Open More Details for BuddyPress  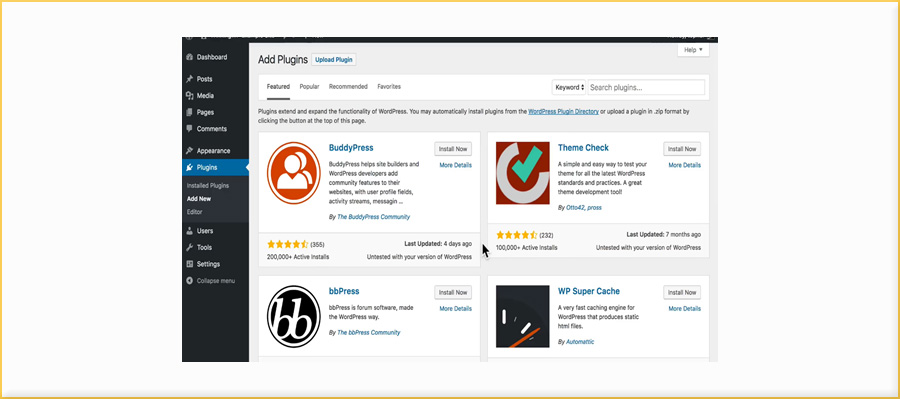click(x=456, y=165)
